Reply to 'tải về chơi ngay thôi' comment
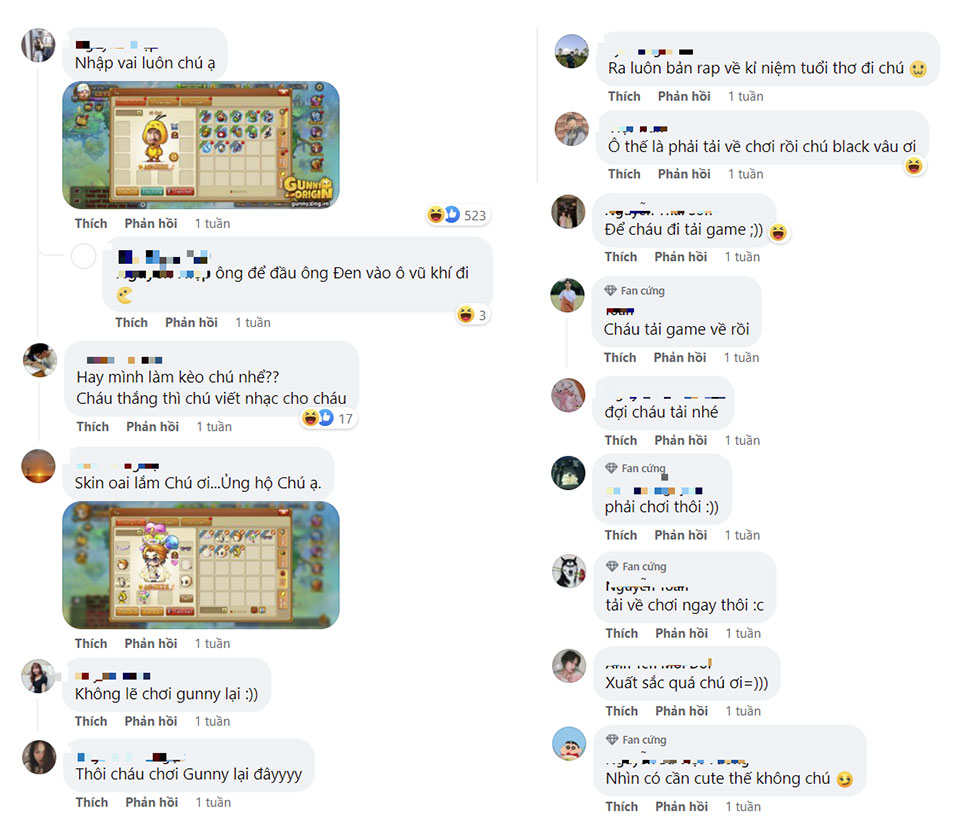Image resolution: width=960 pixels, height=829 pixels. point(681,633)
